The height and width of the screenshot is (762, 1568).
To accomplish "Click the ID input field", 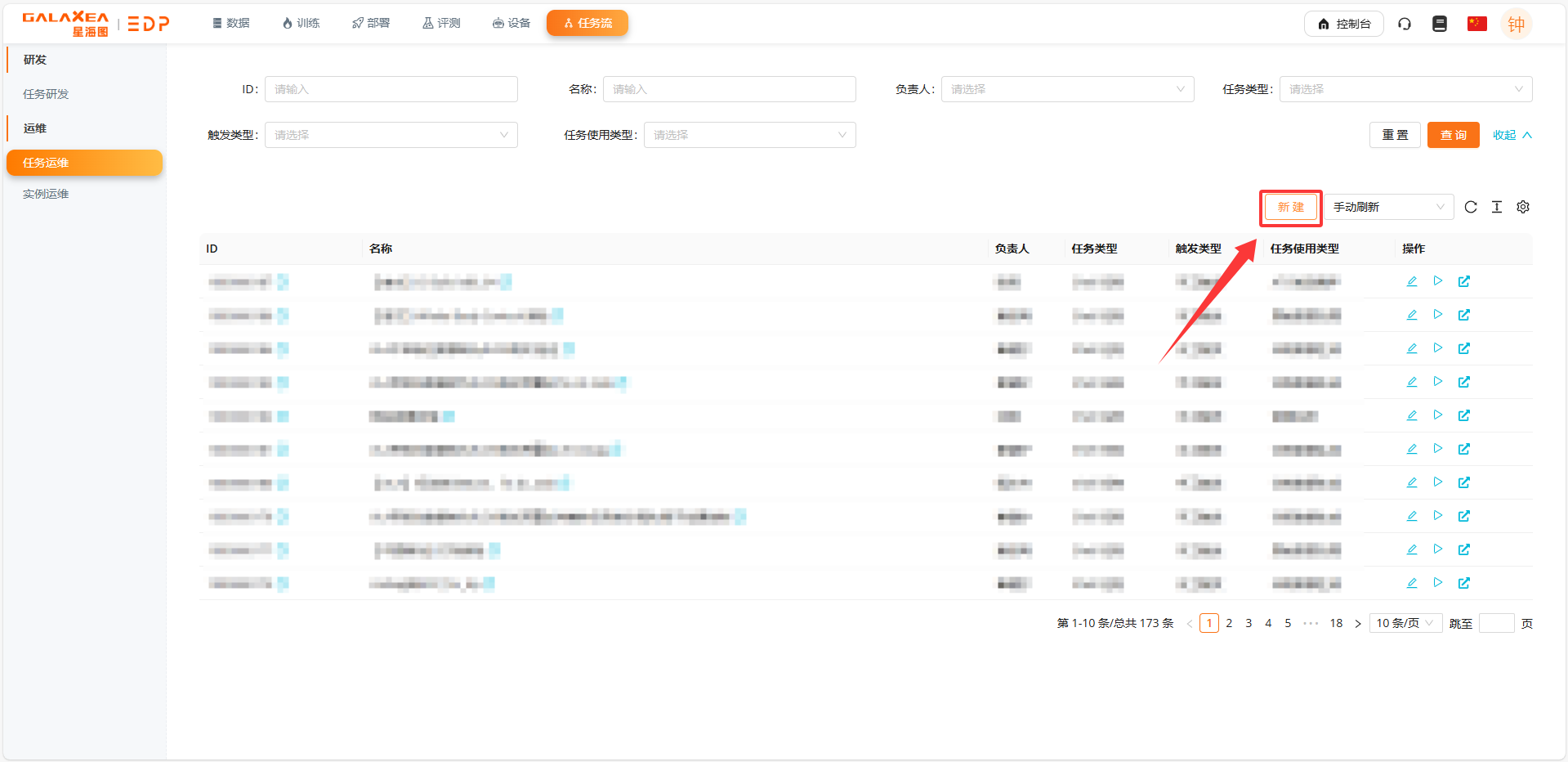I will tap(391, 89).
